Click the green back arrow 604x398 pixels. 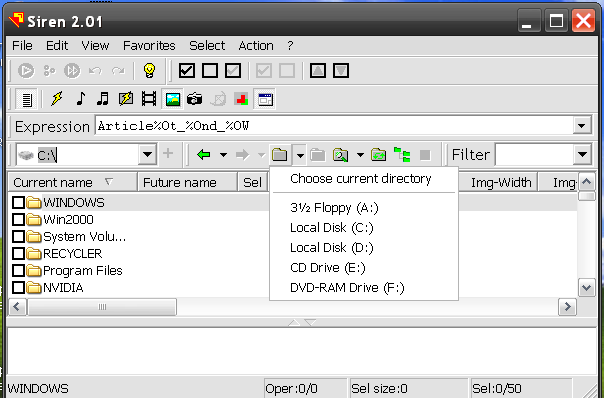[x=203, y=155]
